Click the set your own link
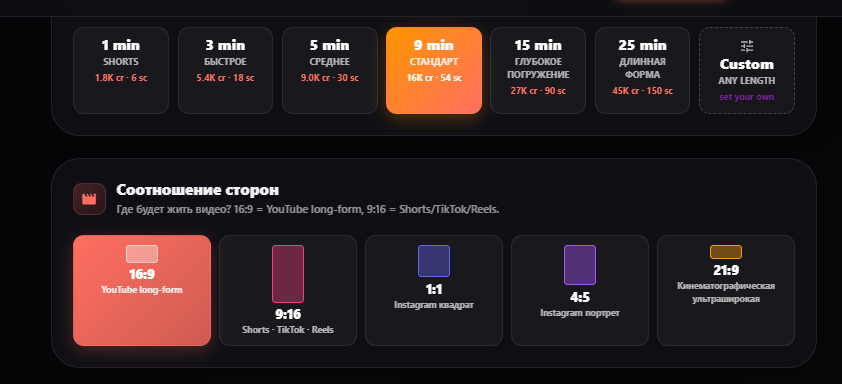The width and height of the screenshot is (842, 384). (x=747, y=97)
